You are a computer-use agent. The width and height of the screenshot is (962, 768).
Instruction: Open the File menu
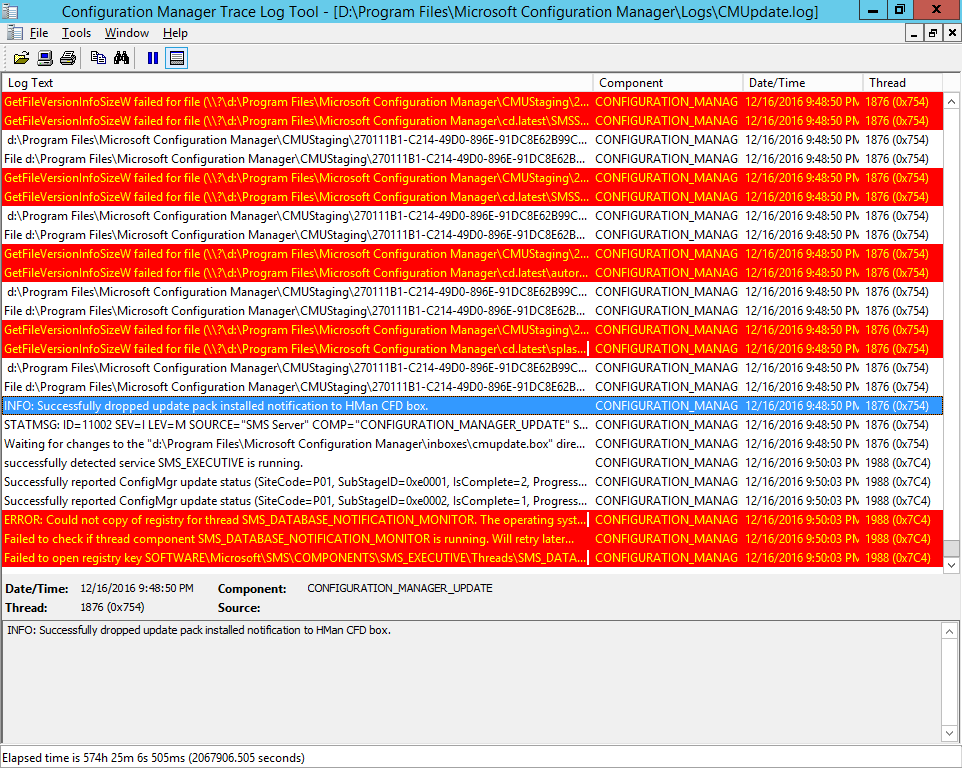click(x=39, y=33)
